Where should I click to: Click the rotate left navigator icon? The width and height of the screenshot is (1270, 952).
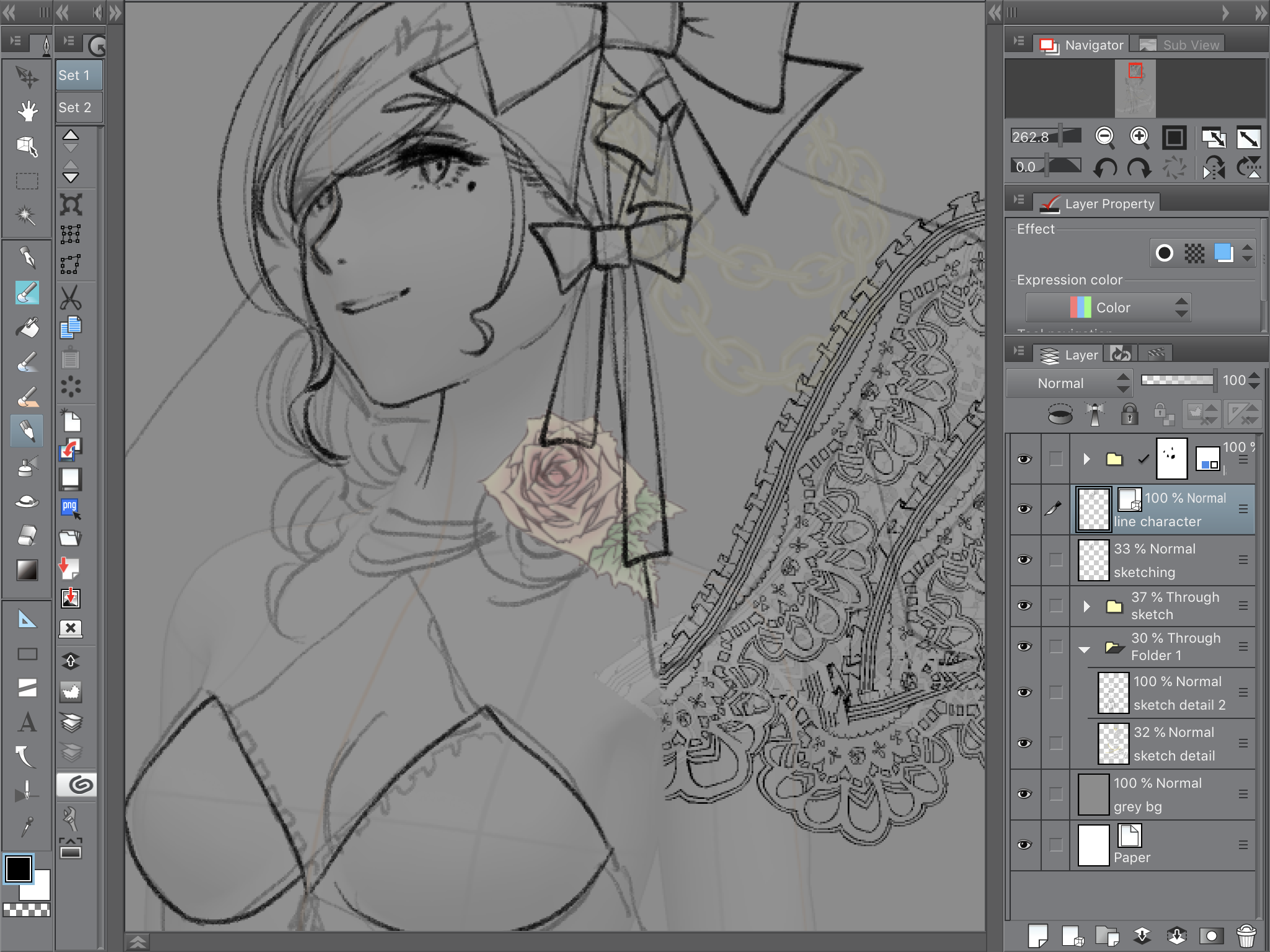(1105, 167)
